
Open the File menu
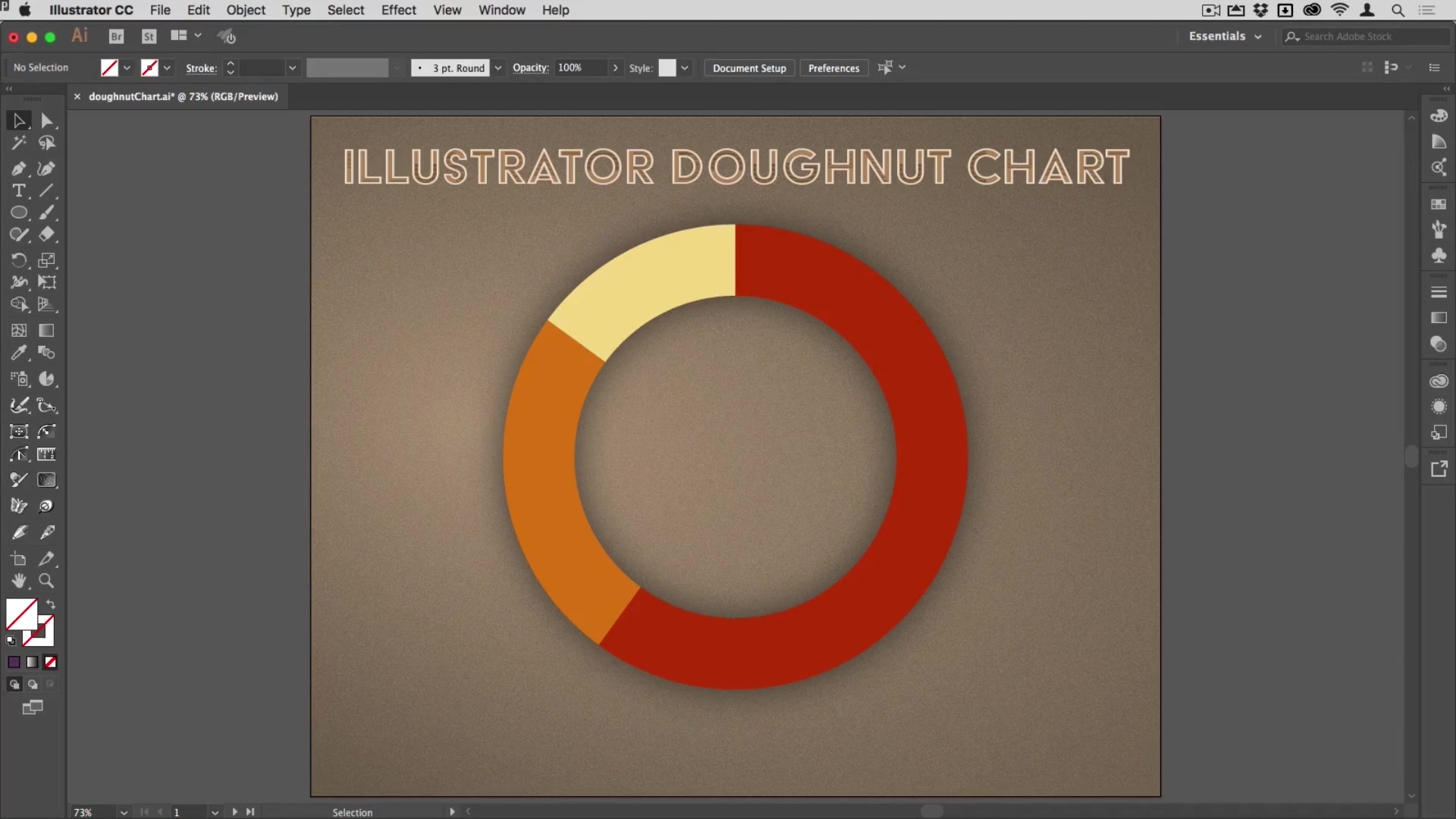(x=160, y=10)
